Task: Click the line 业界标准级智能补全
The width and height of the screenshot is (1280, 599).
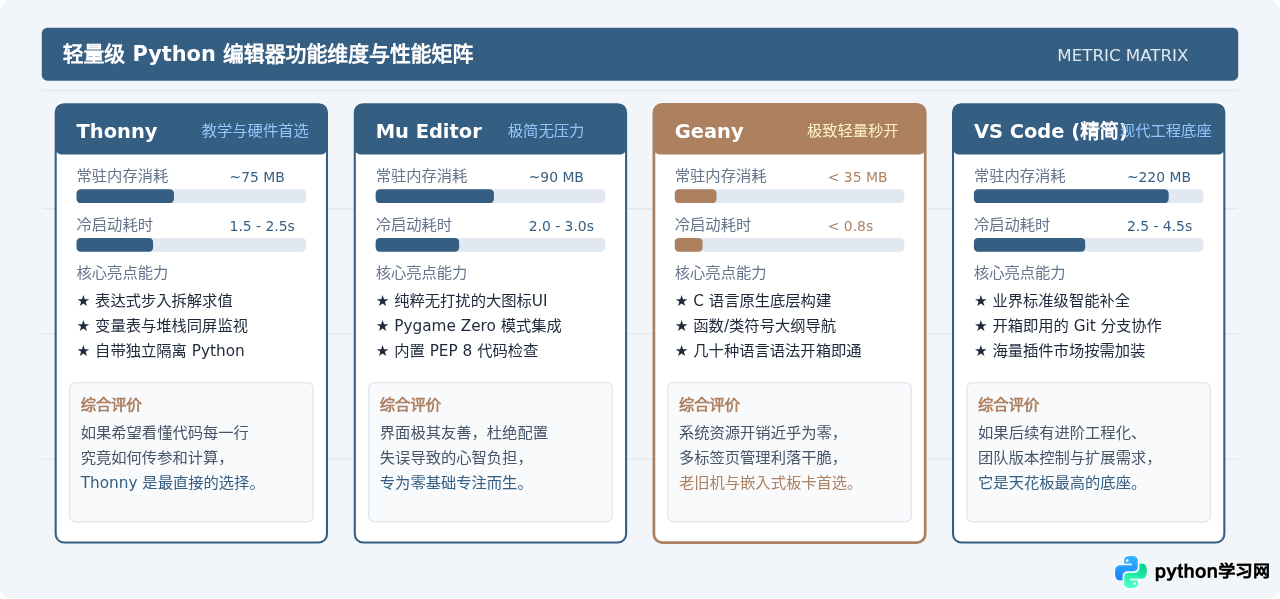Action: [1052, 300]
